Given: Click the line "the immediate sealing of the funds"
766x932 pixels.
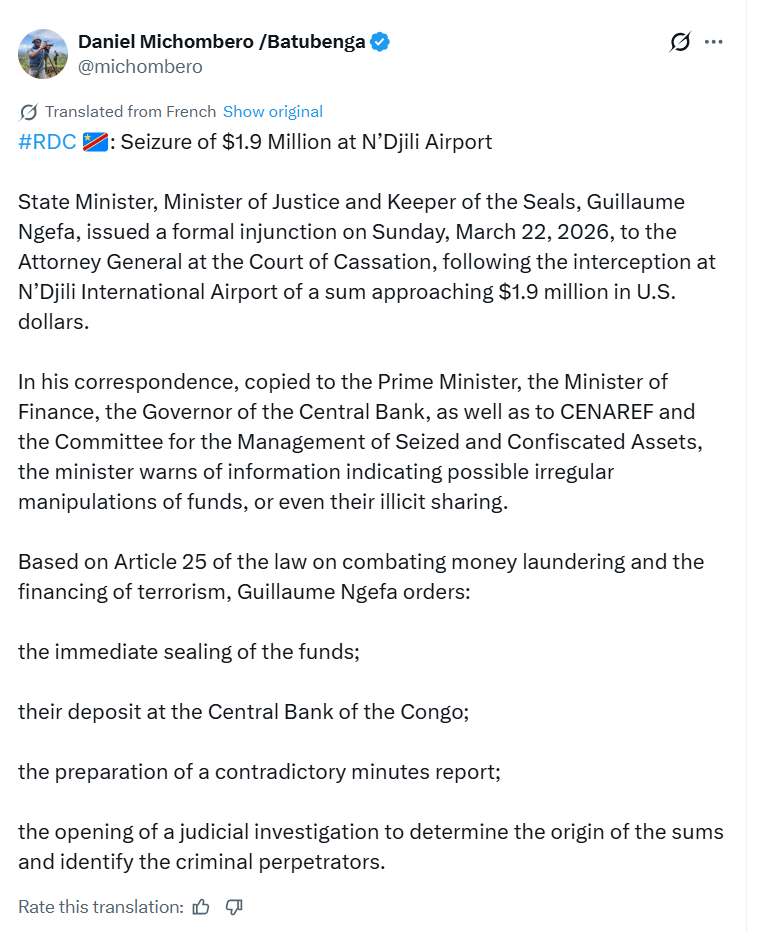Looking at the screenshot, I should (189, 652).
